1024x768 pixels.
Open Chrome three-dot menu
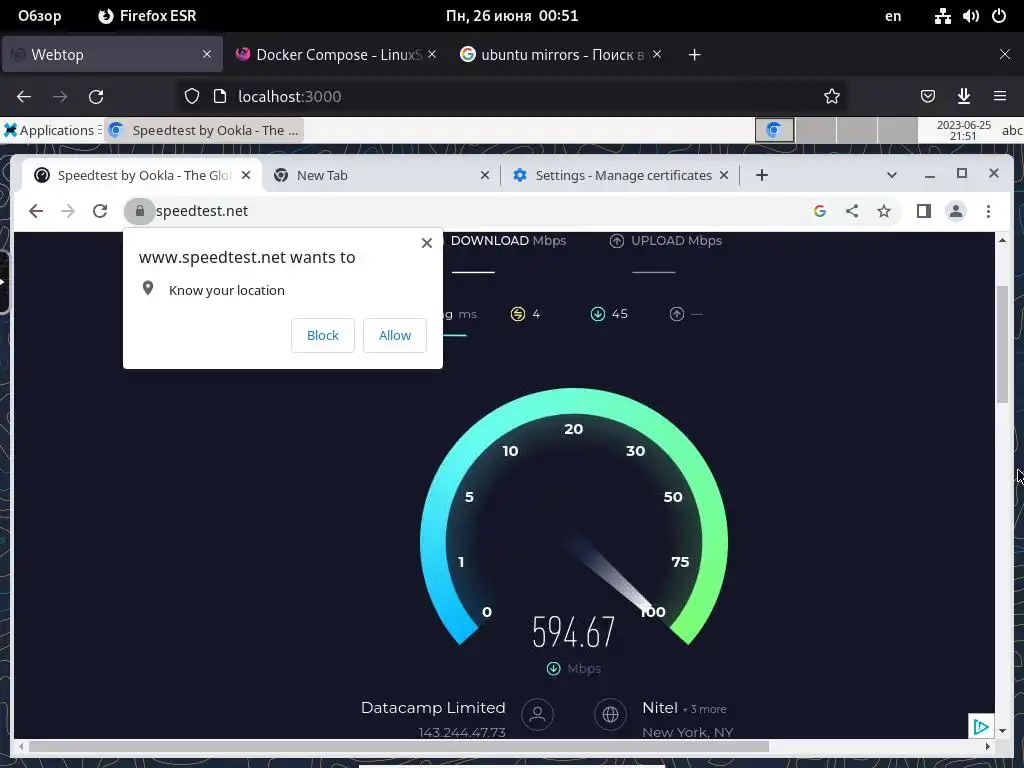(x=988, y=211)
